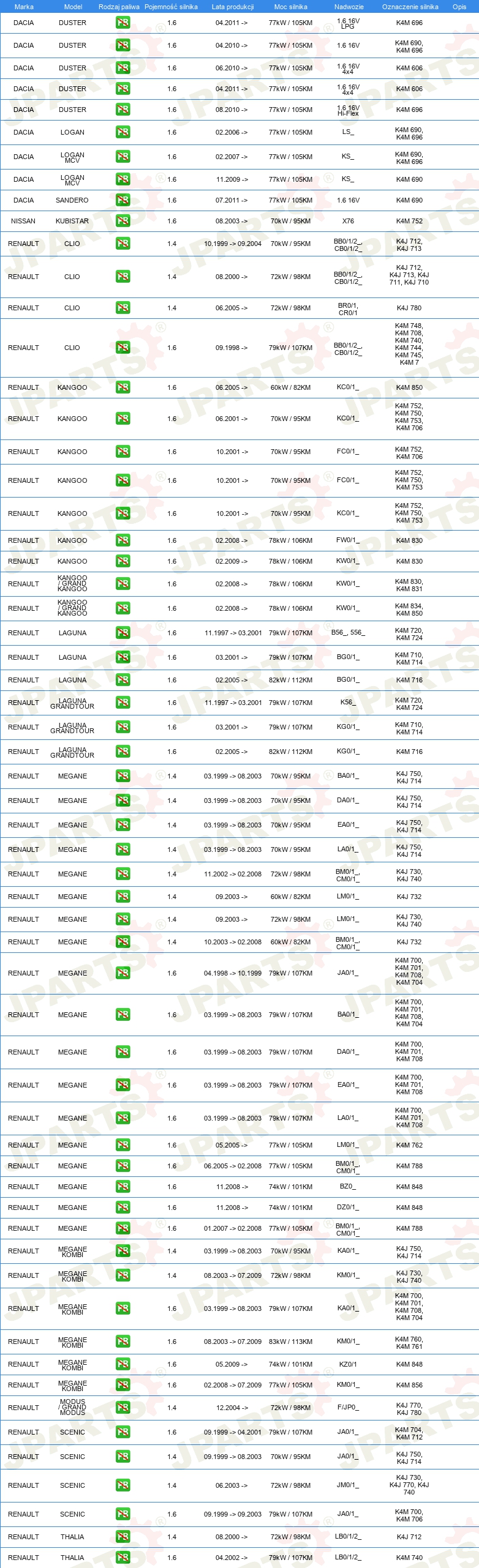Click the Nadwozie column header
The height and width of the screenshot is (1568, 479).
coord(349,7)
